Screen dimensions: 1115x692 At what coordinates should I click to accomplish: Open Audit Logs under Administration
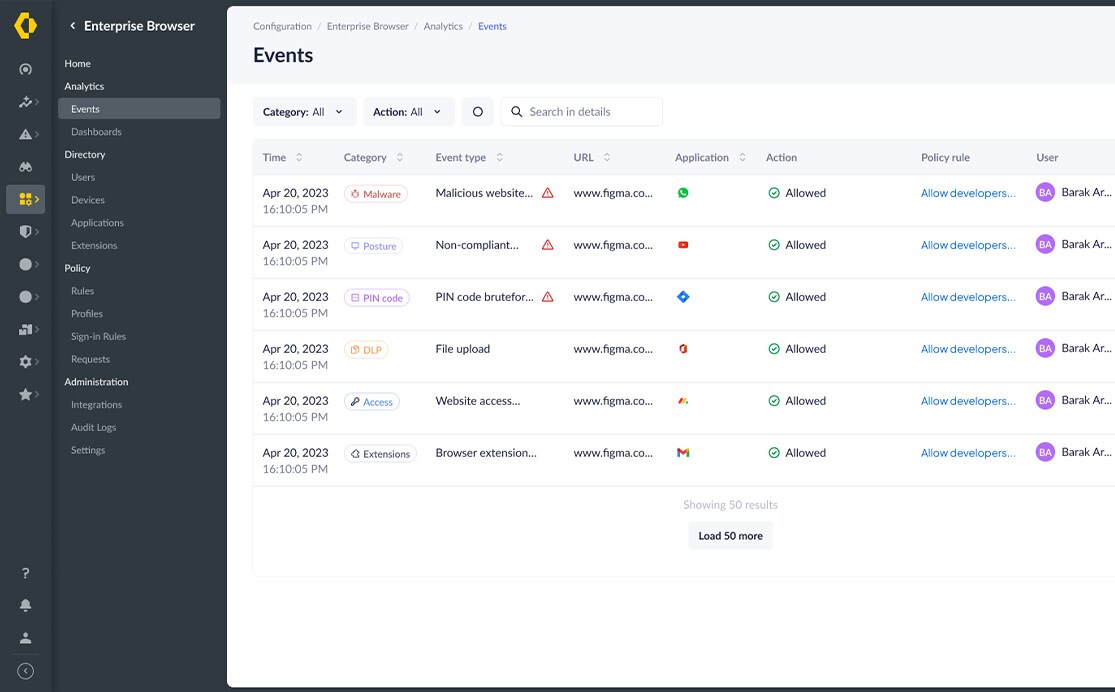pos(96,427)
